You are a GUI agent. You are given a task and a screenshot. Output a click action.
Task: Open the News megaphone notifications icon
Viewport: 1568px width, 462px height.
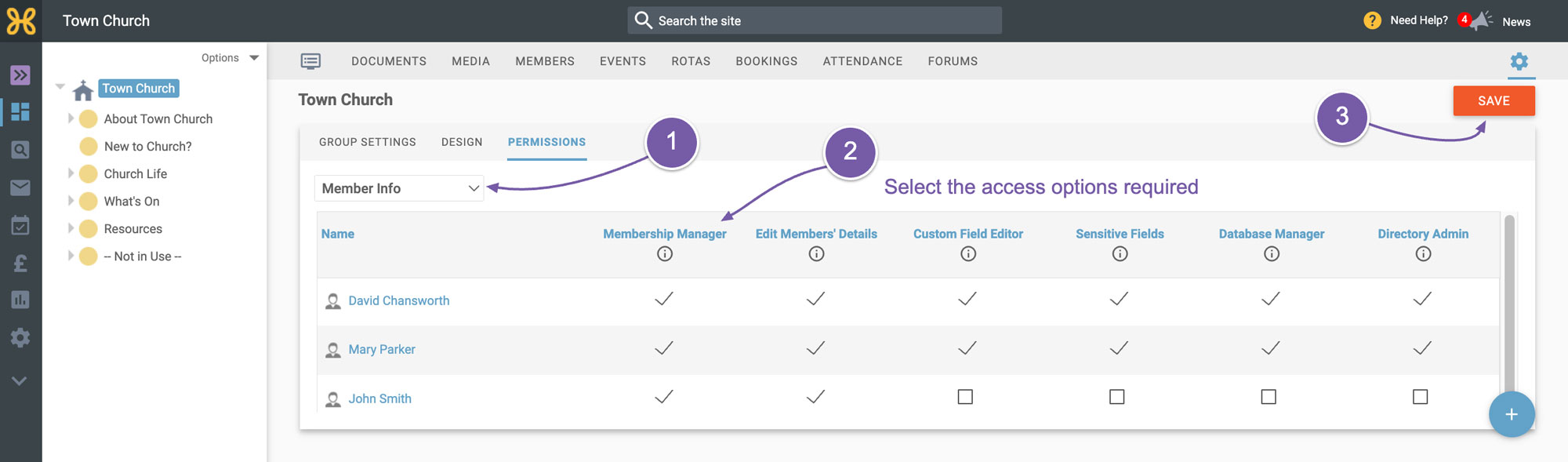click(1481, 20)
